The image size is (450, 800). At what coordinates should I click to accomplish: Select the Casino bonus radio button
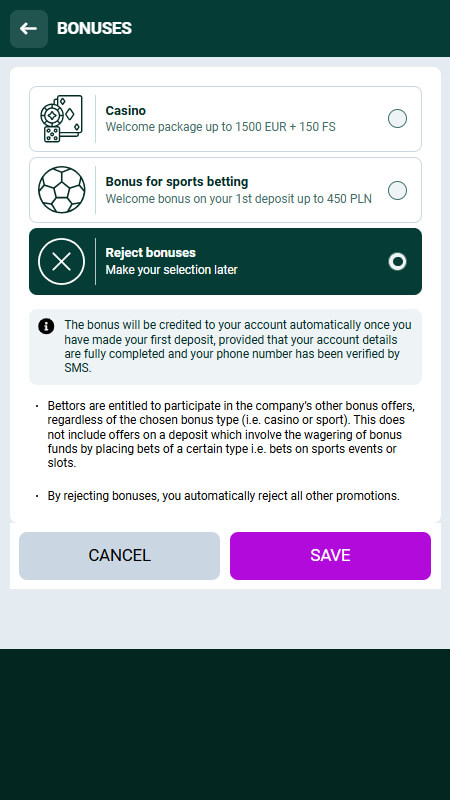pyautogui.click(x=397, y=119)
